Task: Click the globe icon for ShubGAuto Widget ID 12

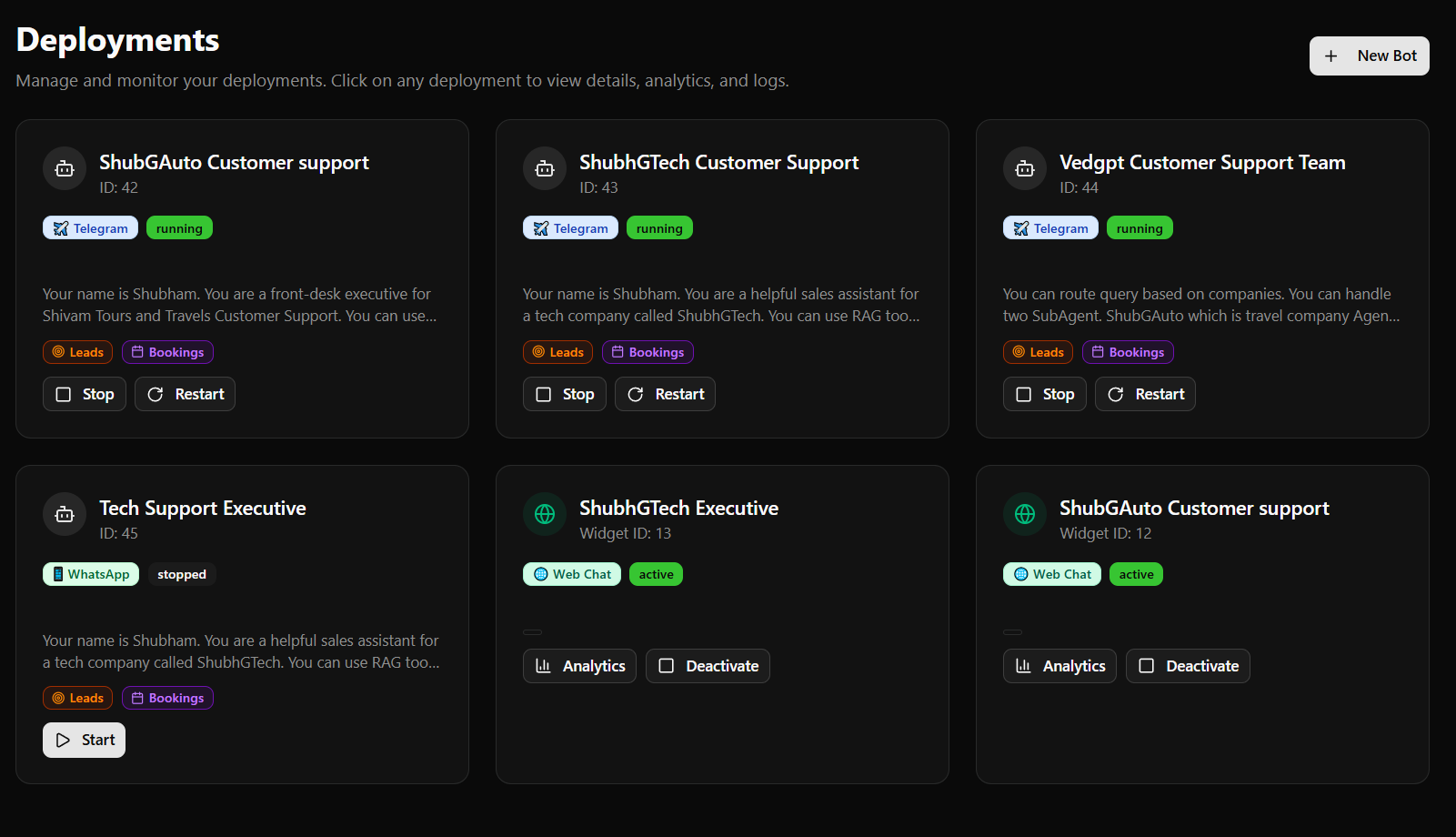Action: [1025, 514]
